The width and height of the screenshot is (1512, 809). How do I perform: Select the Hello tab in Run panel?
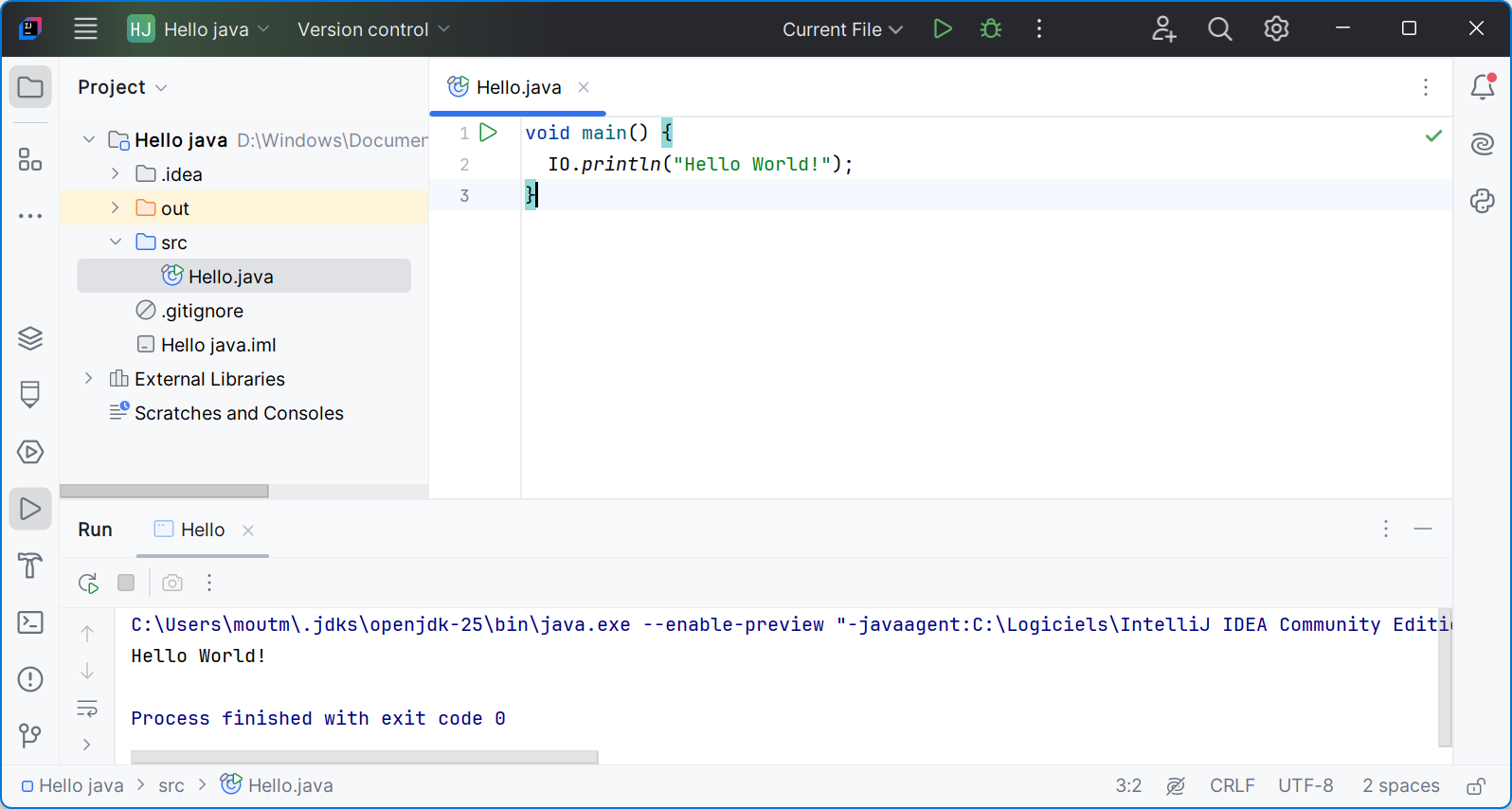tap(202, 530)
